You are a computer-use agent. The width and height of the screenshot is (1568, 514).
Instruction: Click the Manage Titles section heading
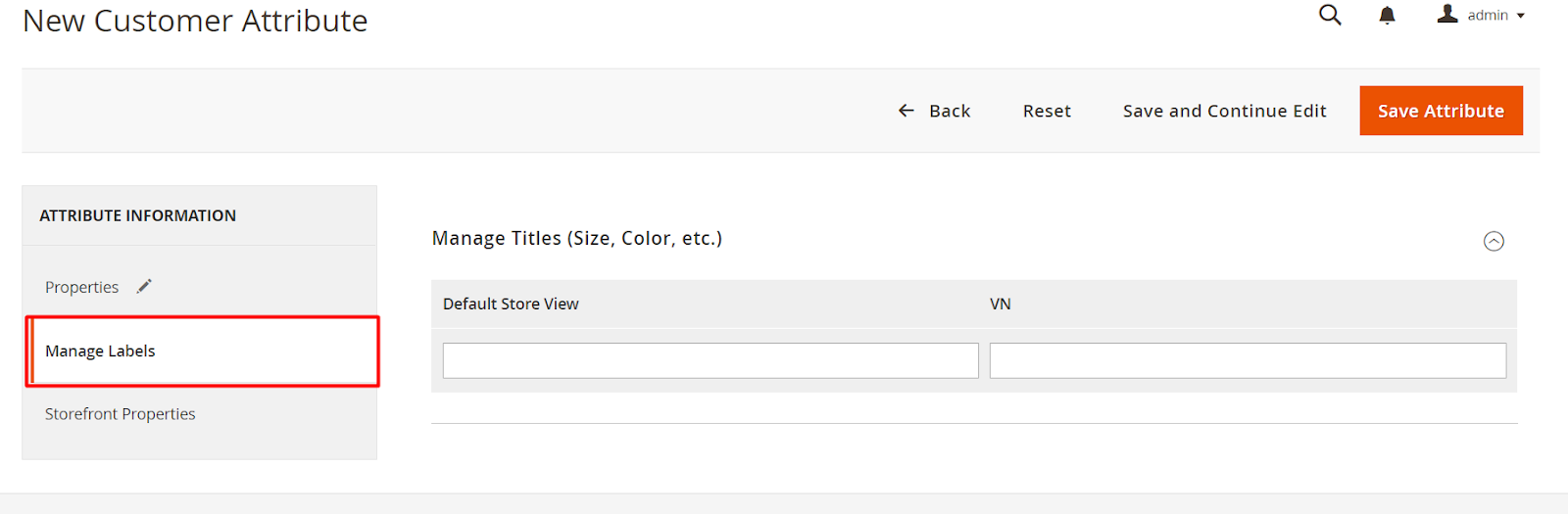(577, 238)
